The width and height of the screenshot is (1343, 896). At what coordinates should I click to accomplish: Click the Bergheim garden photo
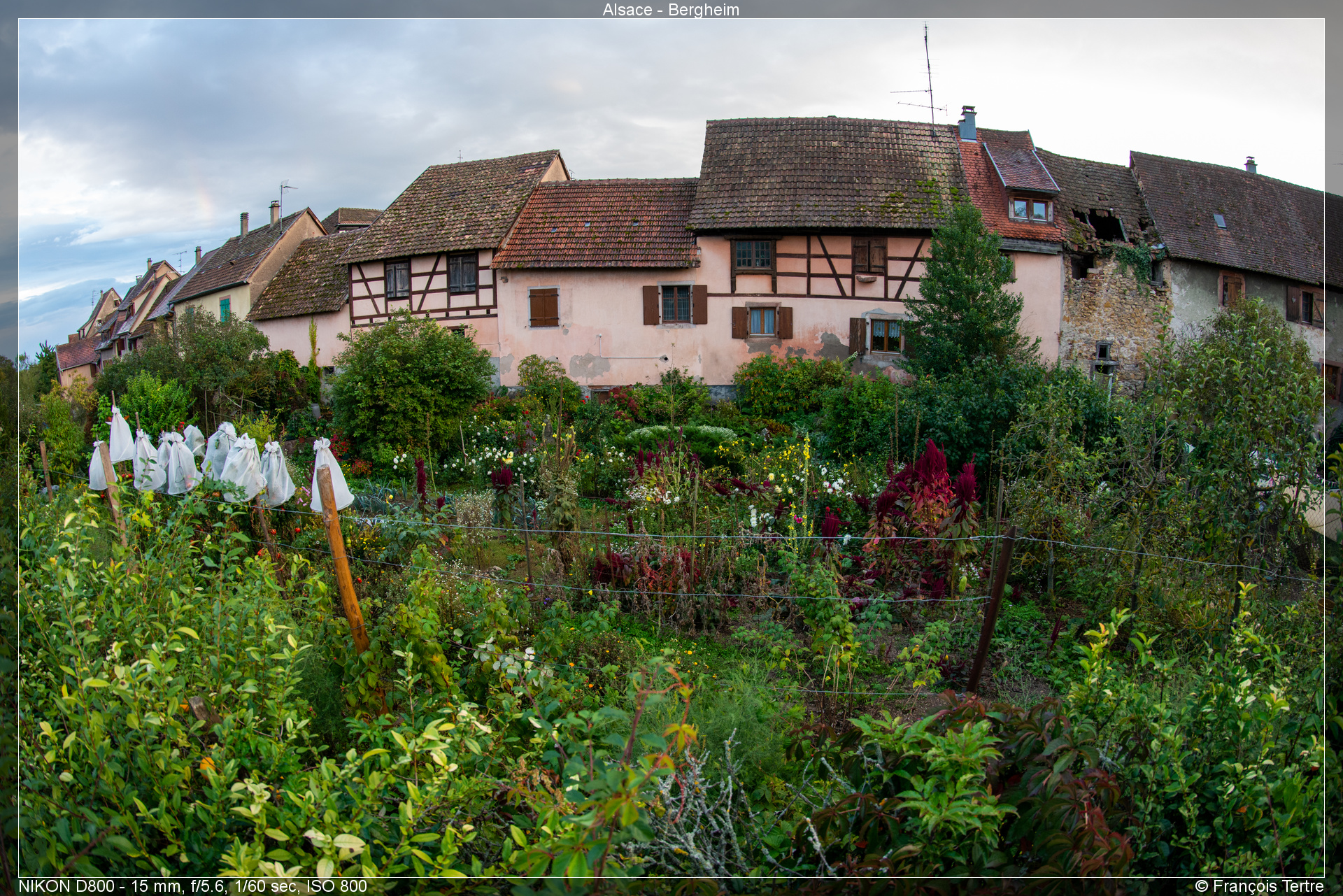[671, 448]
